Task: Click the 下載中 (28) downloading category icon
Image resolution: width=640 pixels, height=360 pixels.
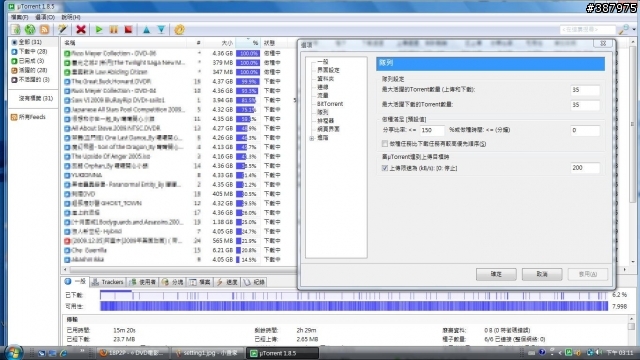Action: pyautogui.click(x=14, y=51)
